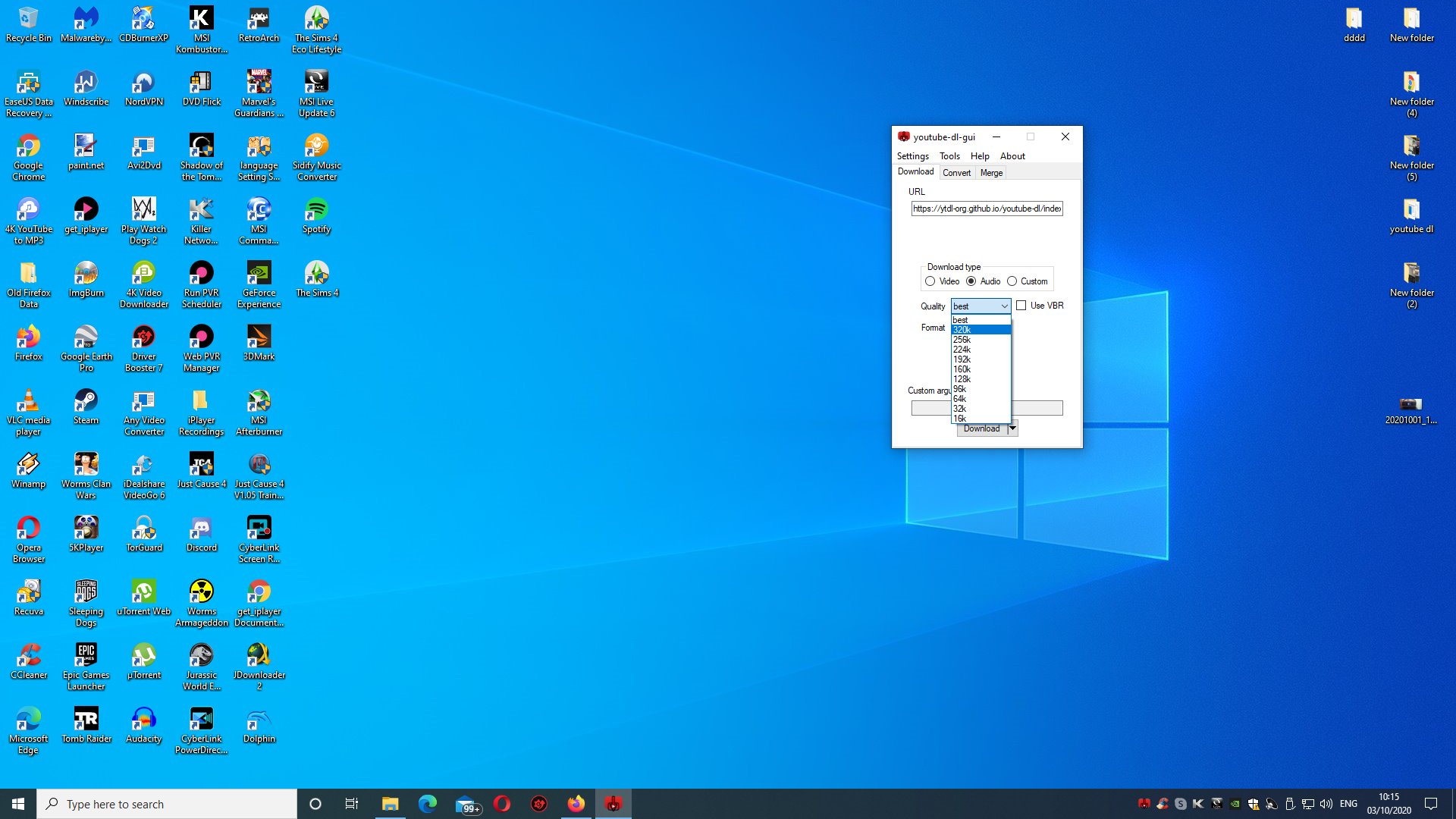This screenshot has width=1456, height=819.
Task: Open the VLC media player icon
Action: (x=29, y=413)
